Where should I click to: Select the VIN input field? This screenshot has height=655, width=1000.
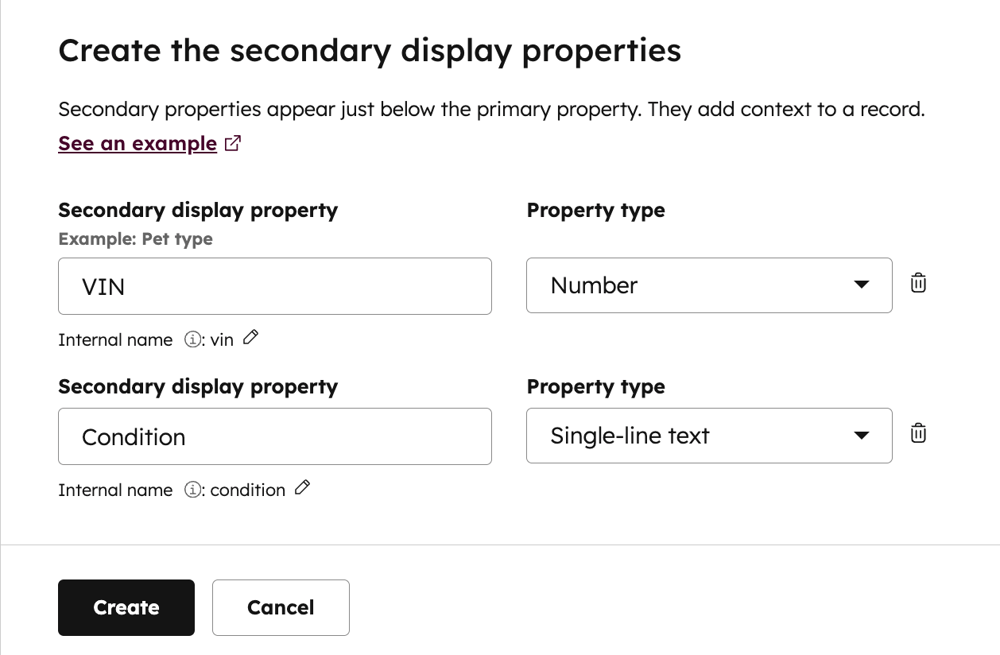tap(275, 286)
